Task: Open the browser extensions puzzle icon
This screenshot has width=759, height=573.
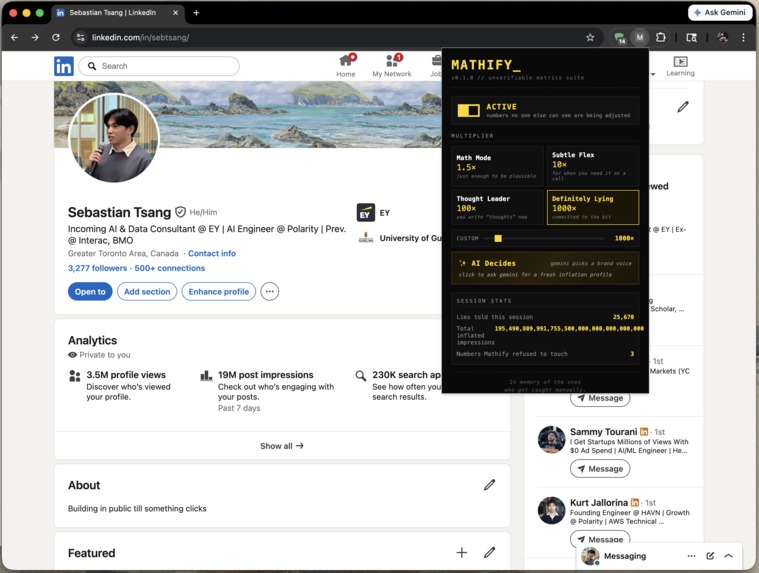Action: click(x=660, y=37)
